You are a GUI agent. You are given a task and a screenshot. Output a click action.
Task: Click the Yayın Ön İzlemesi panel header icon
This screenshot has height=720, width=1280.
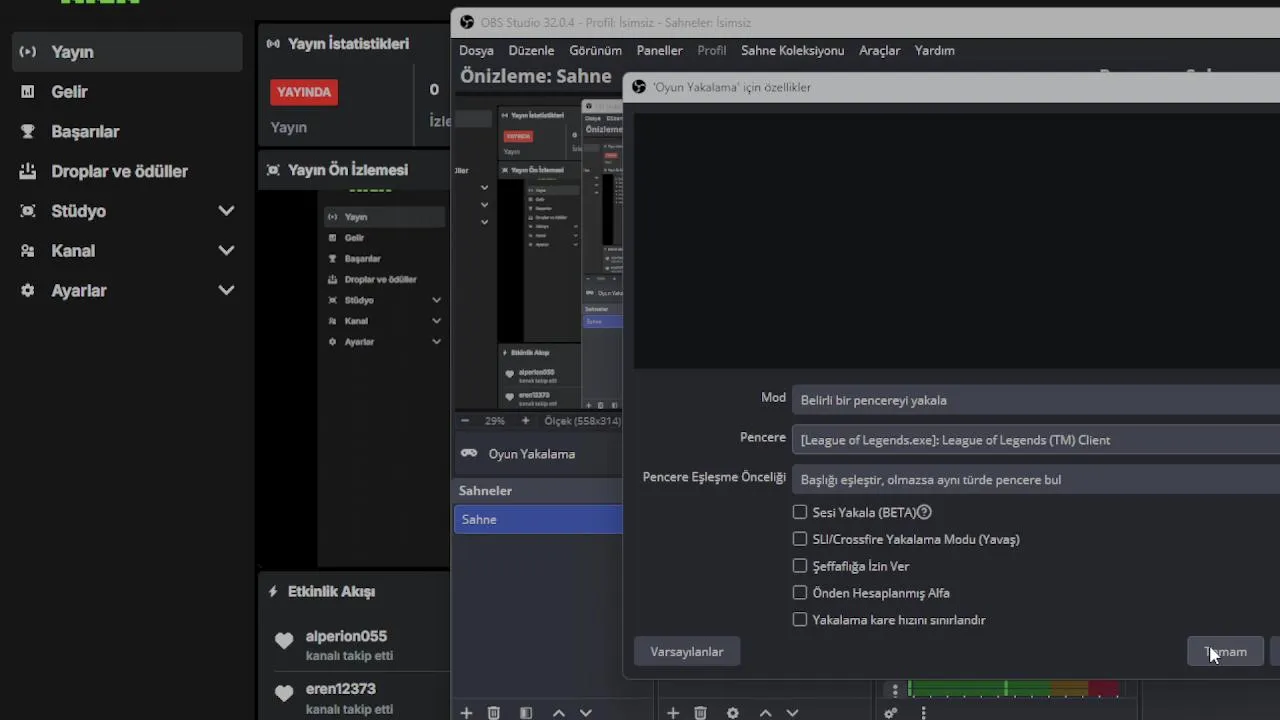coord(273,170)
